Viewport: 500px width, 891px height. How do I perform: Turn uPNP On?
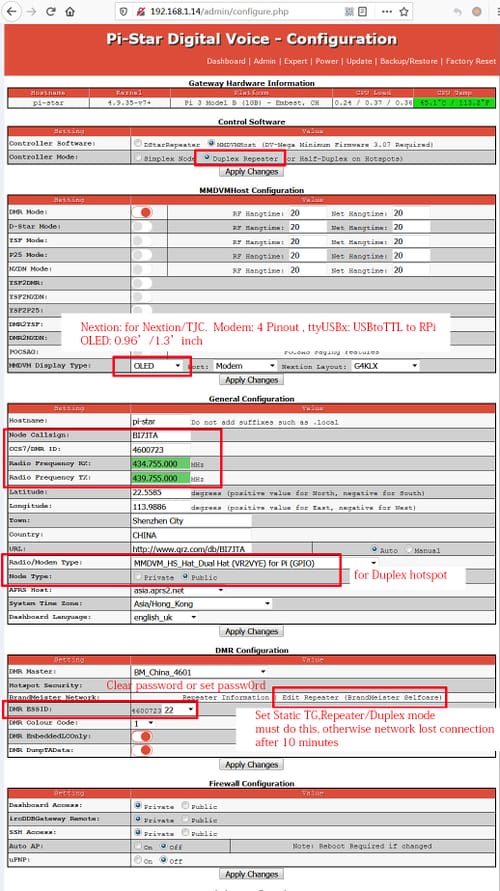click(138, 860)
